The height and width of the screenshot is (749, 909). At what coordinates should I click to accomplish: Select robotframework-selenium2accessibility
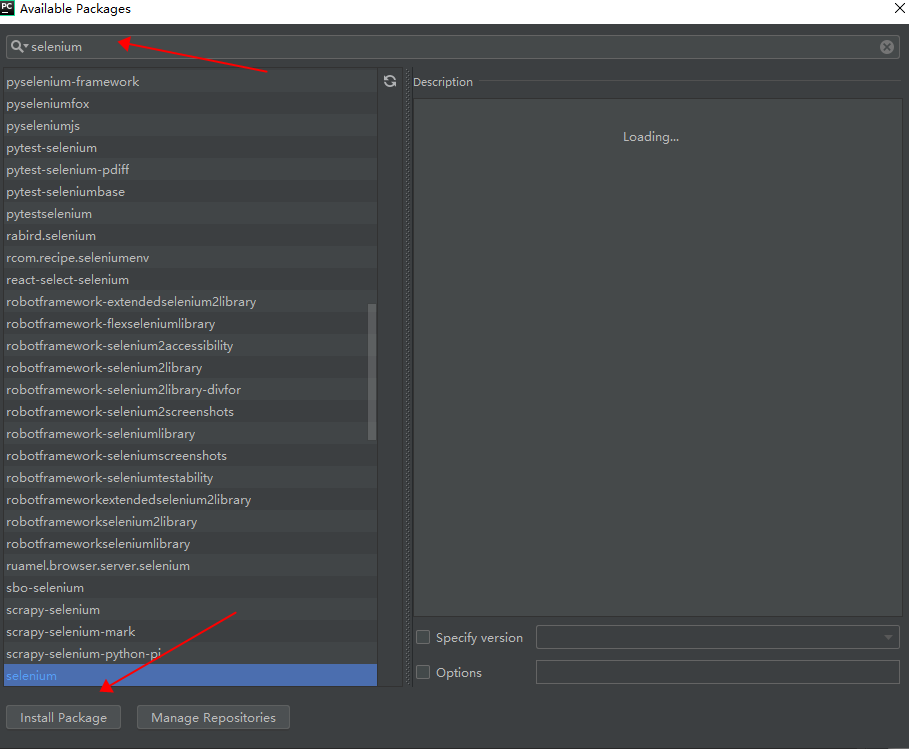(x=190, y=346)
